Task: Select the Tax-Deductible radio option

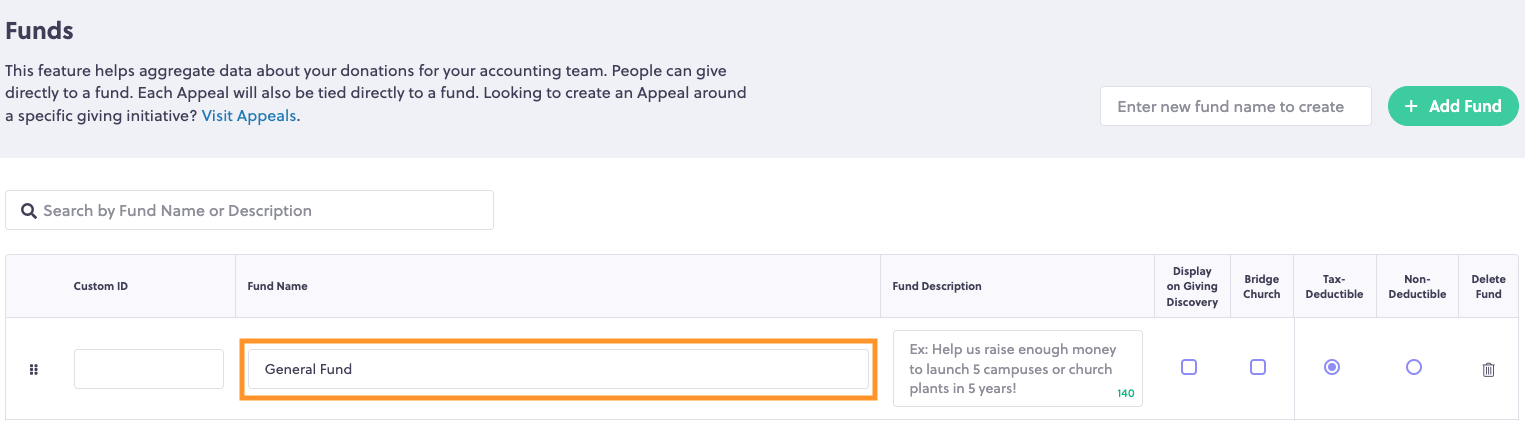Action: click(x=1332, y=367)
